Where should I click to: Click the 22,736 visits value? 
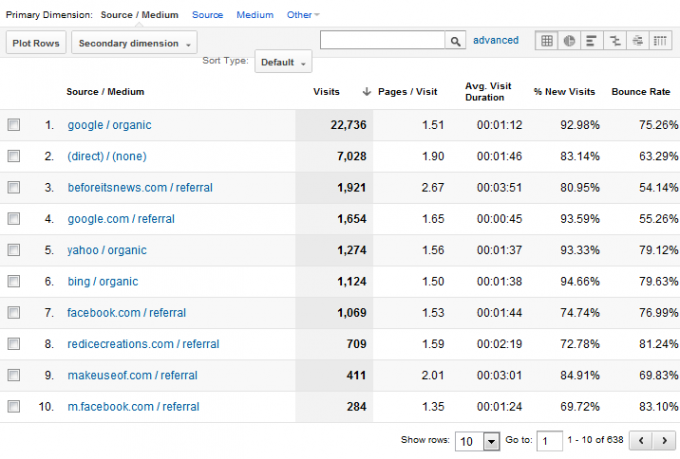[348, 125]
